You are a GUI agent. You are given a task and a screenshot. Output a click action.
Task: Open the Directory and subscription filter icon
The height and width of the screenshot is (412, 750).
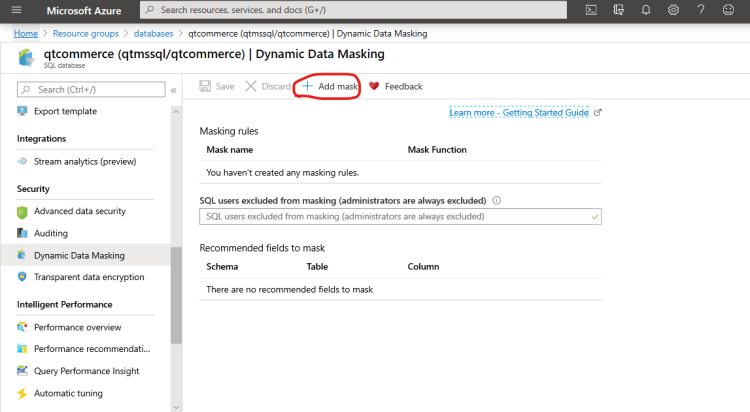pyautogui.click(x=618, y=10)
